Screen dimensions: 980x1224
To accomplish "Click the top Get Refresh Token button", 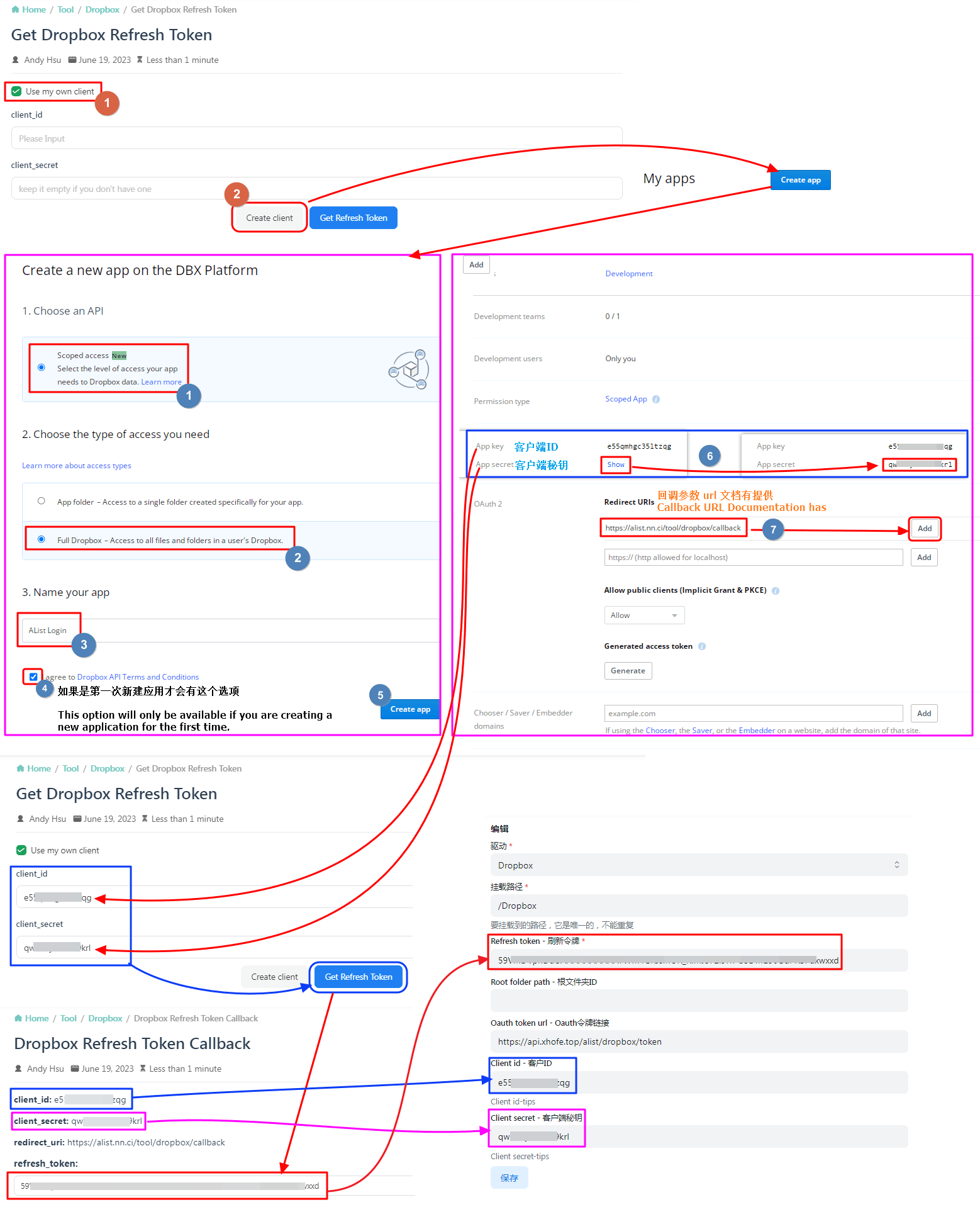I will 354,218.
